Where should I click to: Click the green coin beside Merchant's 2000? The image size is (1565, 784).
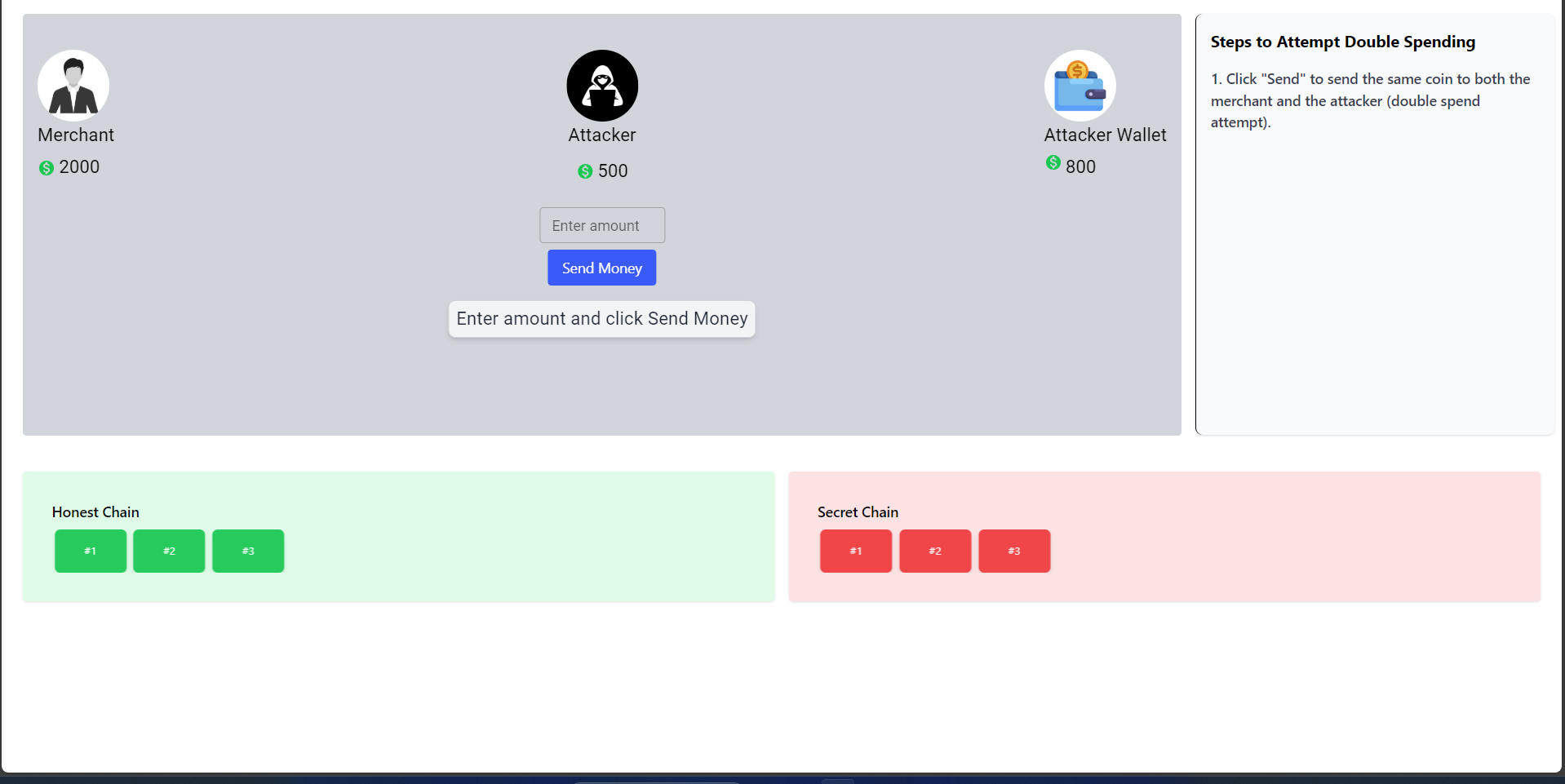click(47, 168)
